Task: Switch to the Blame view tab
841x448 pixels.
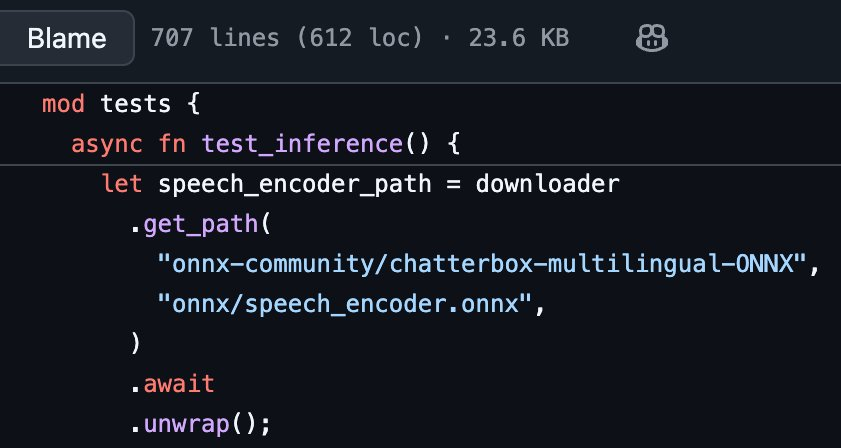Action: (x=67, y=39)
